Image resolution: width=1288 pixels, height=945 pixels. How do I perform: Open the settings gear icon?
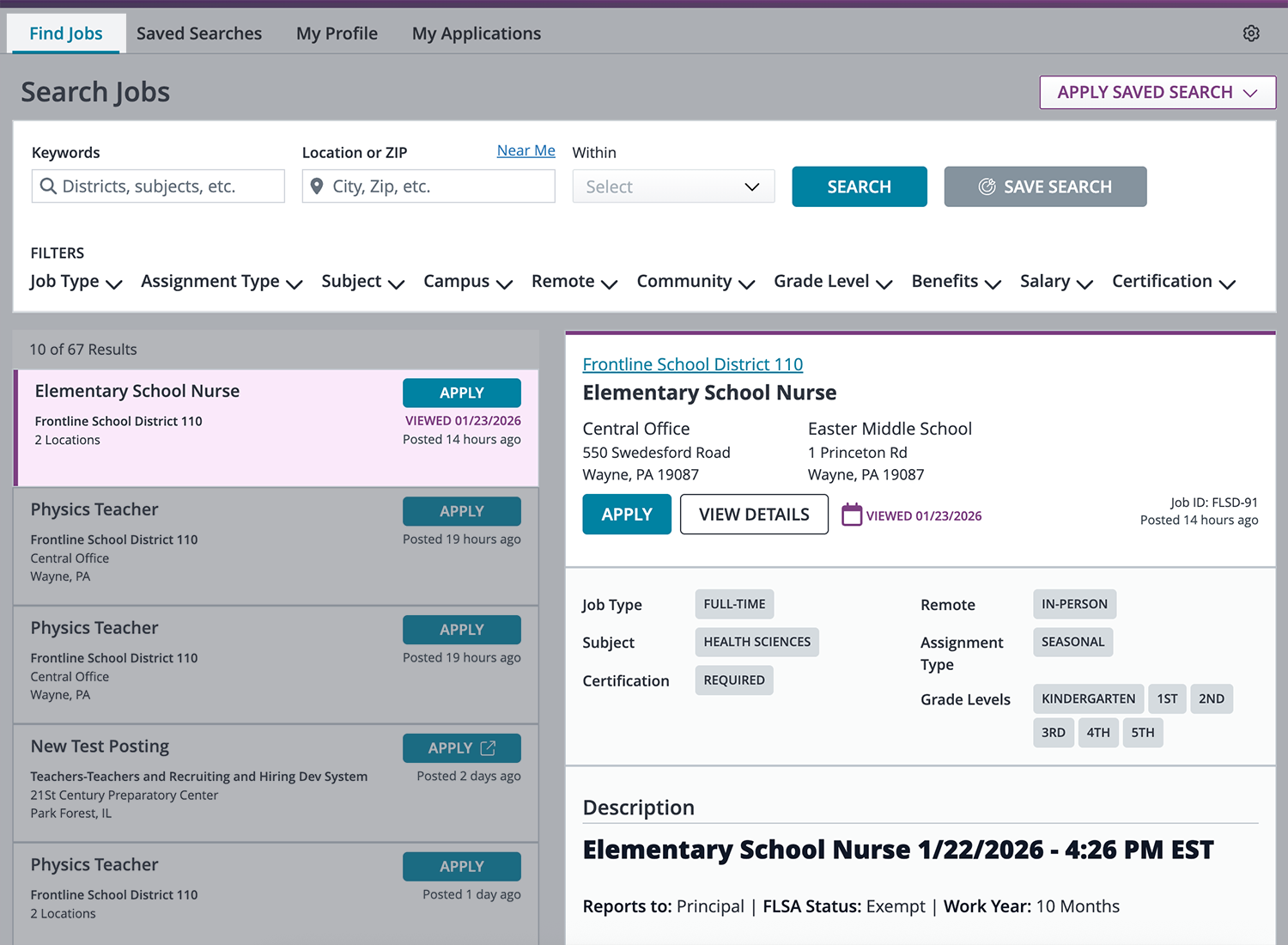pos(1251,34)
